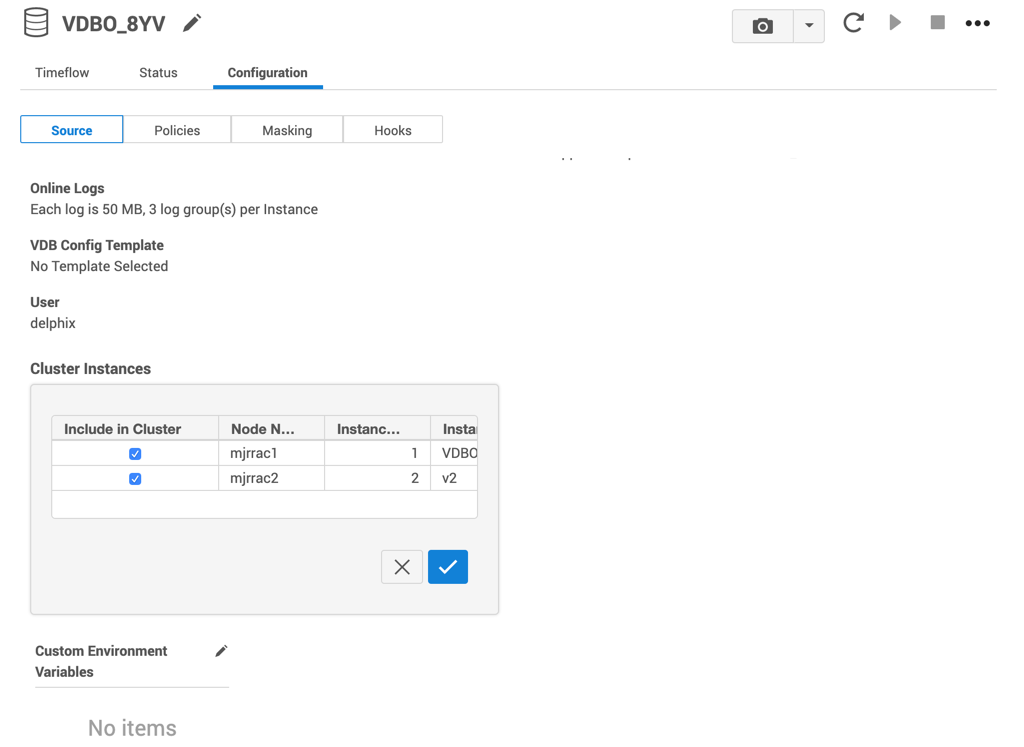
Task: Click the database icon beside the VDB name
Action: [36, 23]
